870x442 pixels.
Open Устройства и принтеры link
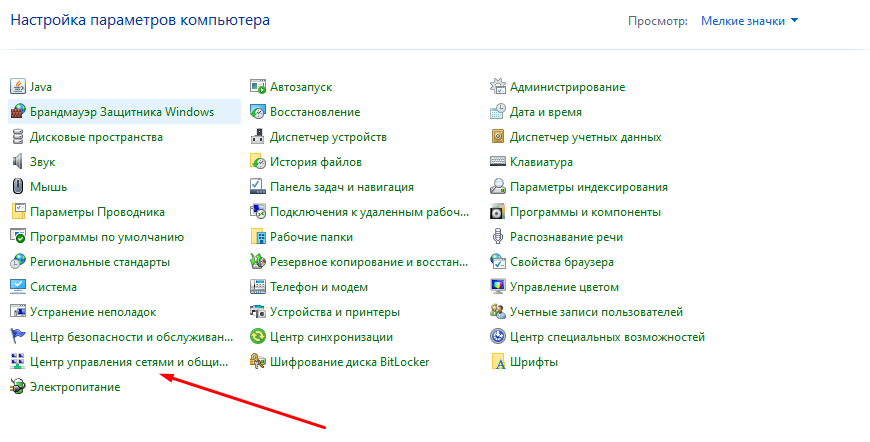coord(335,312)
